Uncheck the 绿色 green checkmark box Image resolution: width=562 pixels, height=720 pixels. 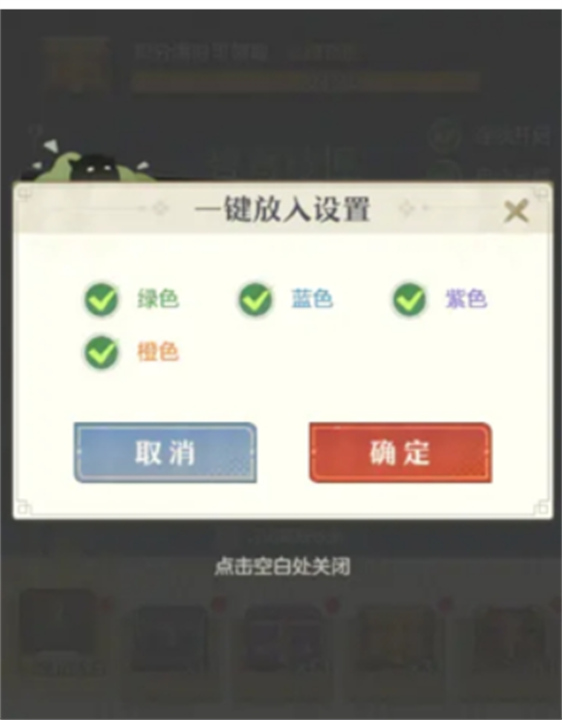point(101,299)
